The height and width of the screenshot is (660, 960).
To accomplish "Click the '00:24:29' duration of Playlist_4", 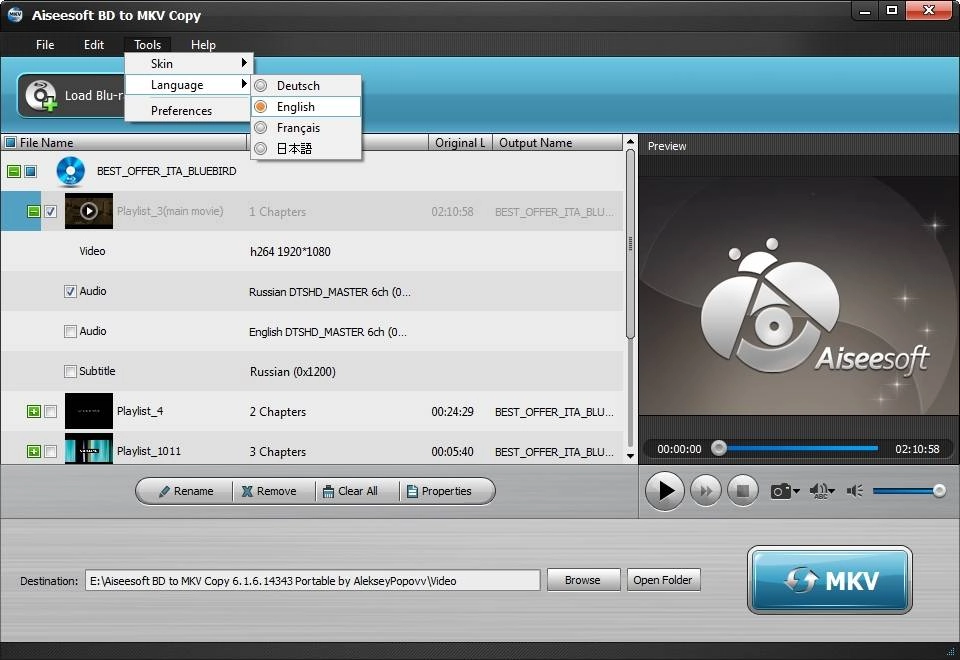I will point(452,412).
